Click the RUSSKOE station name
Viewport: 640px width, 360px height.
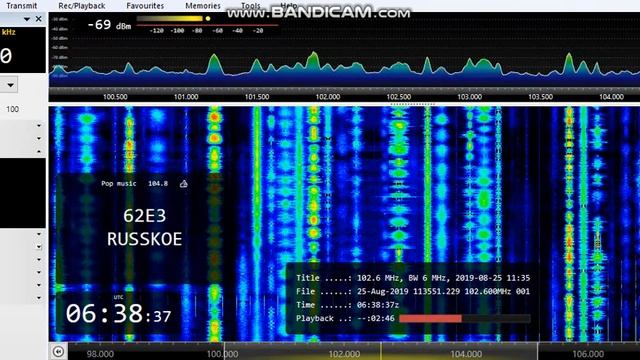(144, 239)
